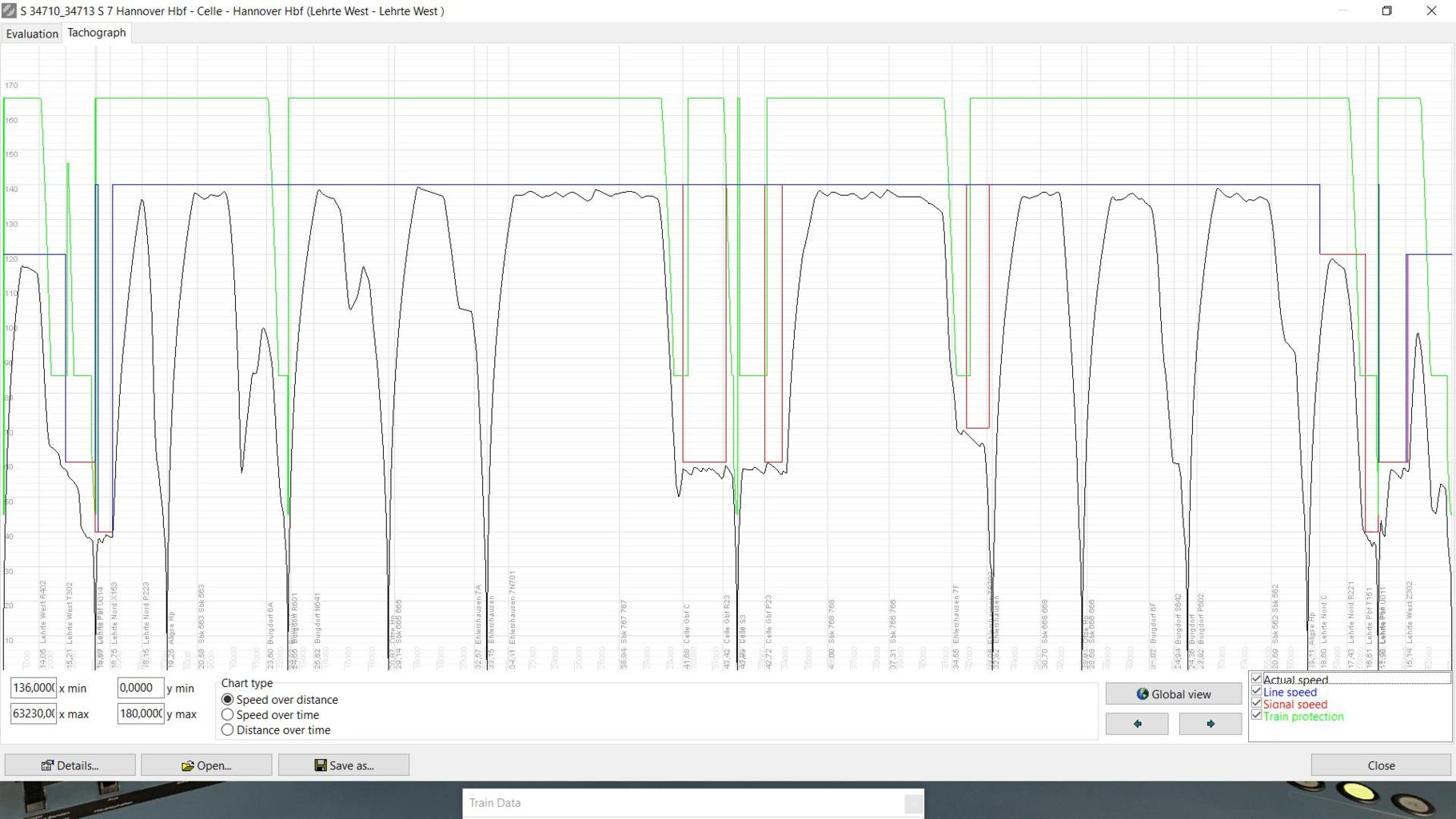Pan chart right with arrow button

1211,724
